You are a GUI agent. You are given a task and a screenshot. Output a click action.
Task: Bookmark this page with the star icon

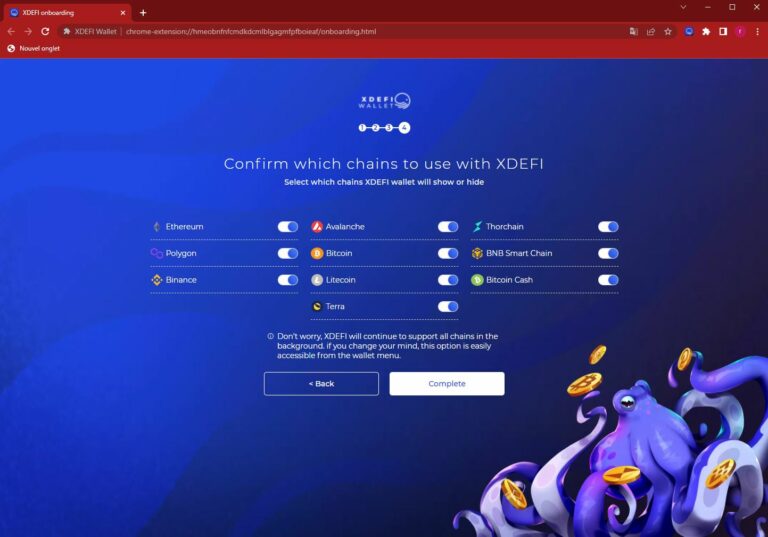coord(668,31)
